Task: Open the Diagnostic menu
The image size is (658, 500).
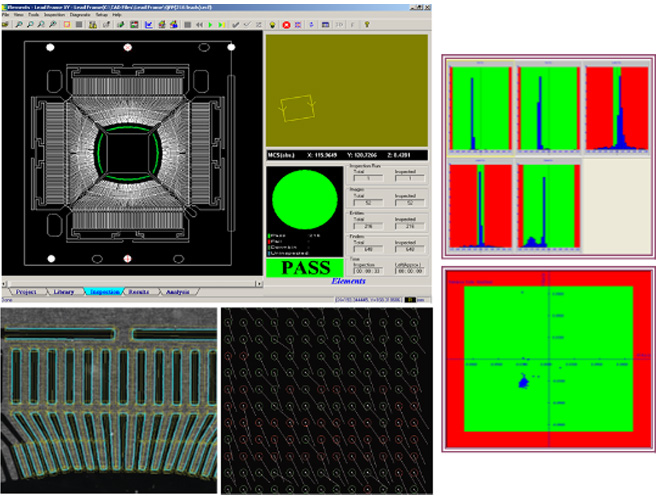Action: [x=80, y=15]
